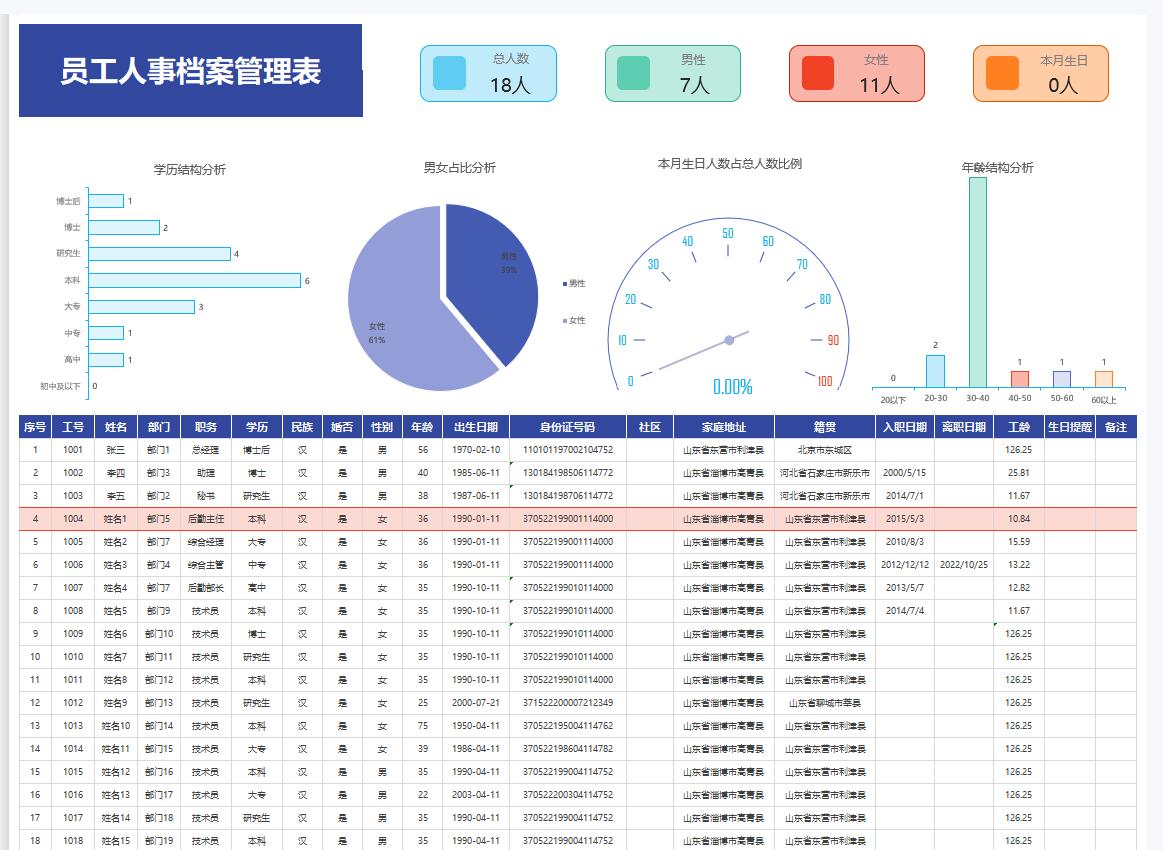Viewport: 1163px width, 850px height.
Task: Select the 女性 legend entry beside pie chart
Action: 574,321
